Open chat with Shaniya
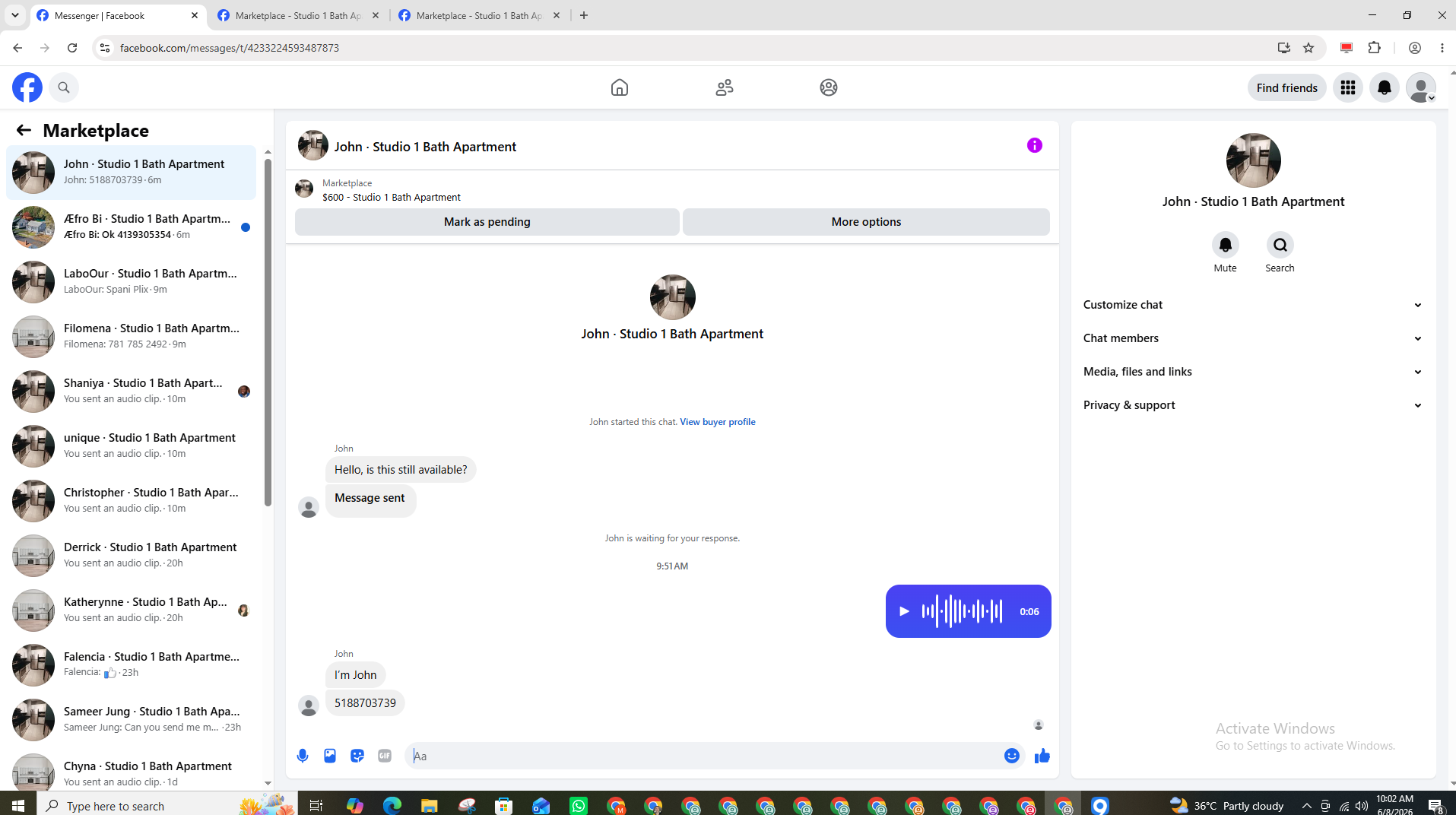The height and width of the screenshot is (815, 1456). tap(132, 392)
